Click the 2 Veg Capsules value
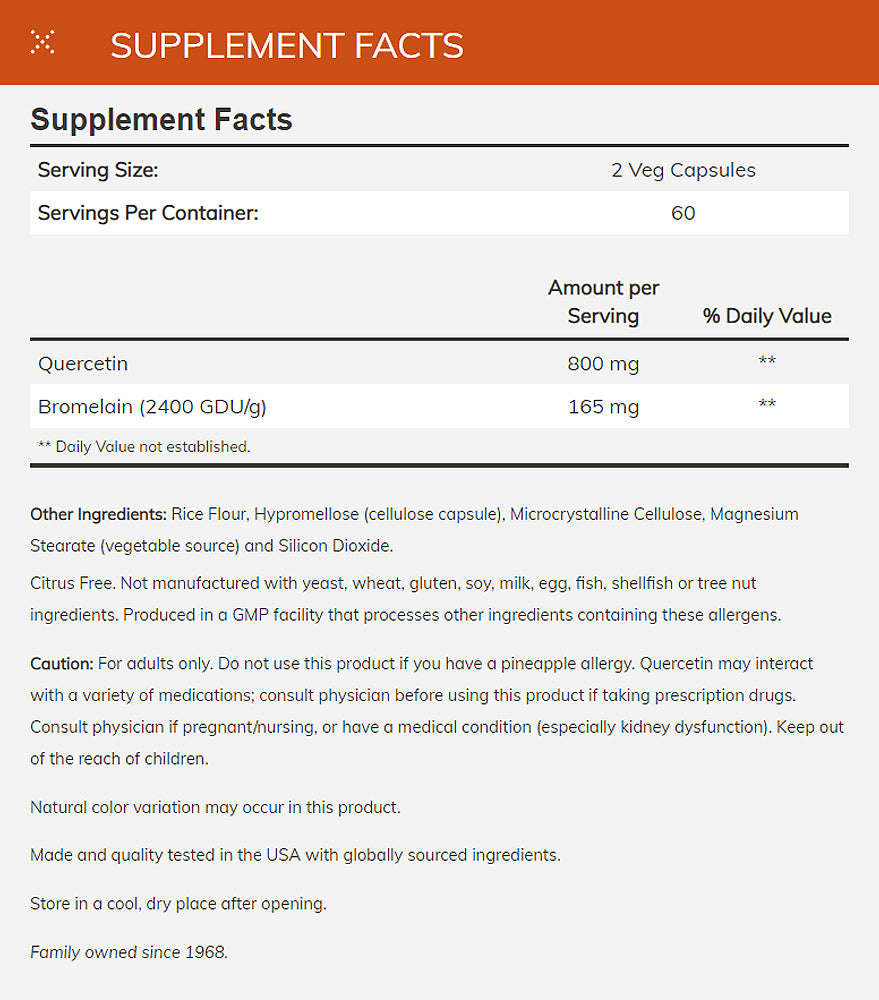 (683, 170)
